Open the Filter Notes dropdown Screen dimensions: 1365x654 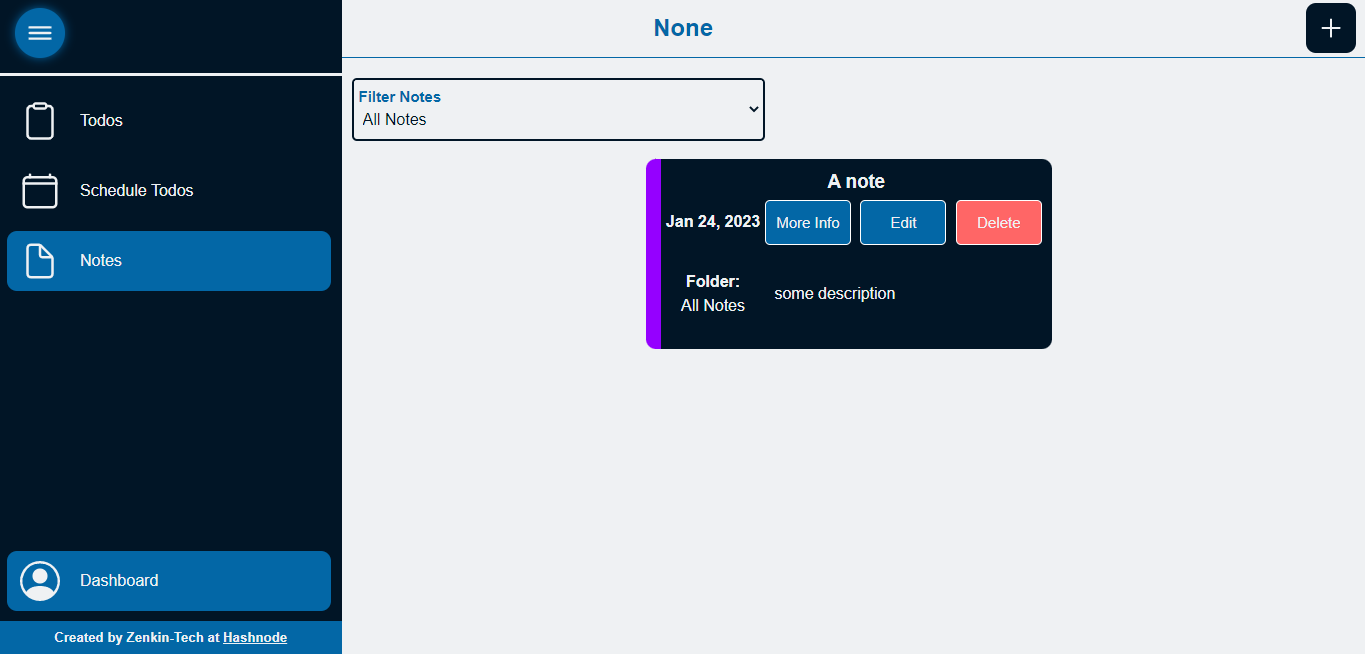click(558, 109)
